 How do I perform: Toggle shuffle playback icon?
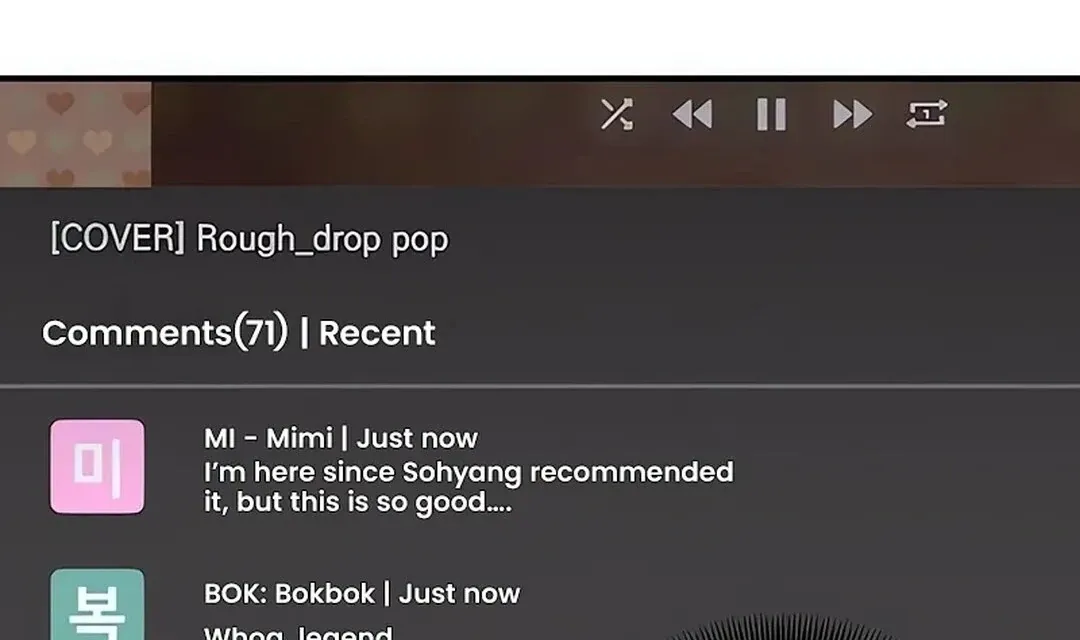tap(616, 114)
